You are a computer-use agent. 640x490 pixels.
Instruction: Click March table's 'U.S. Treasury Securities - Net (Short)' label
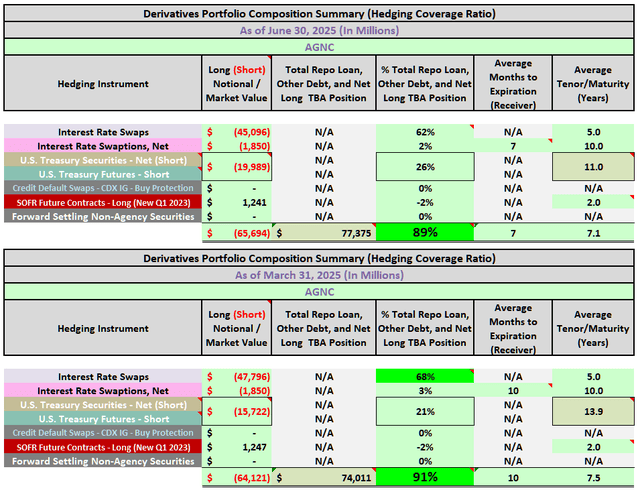click(x=103, y=405)
